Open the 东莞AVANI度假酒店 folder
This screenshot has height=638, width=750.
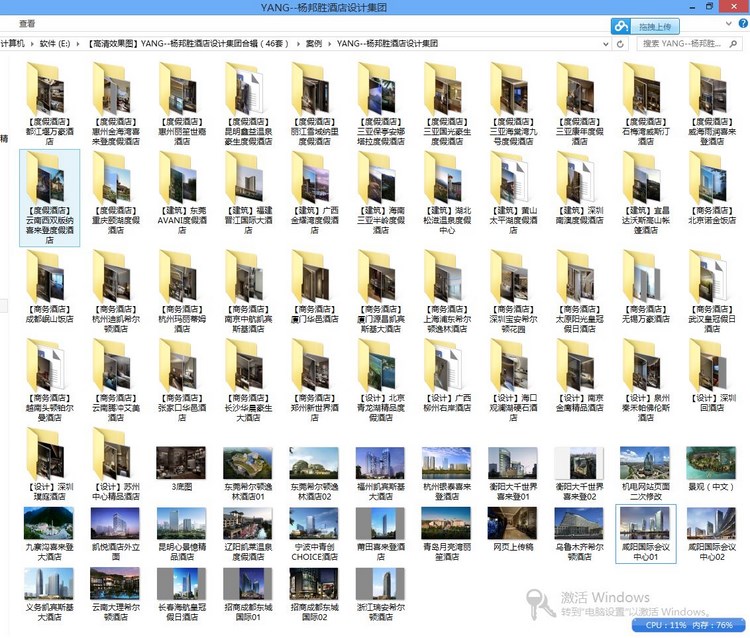(x=182, y=193)
